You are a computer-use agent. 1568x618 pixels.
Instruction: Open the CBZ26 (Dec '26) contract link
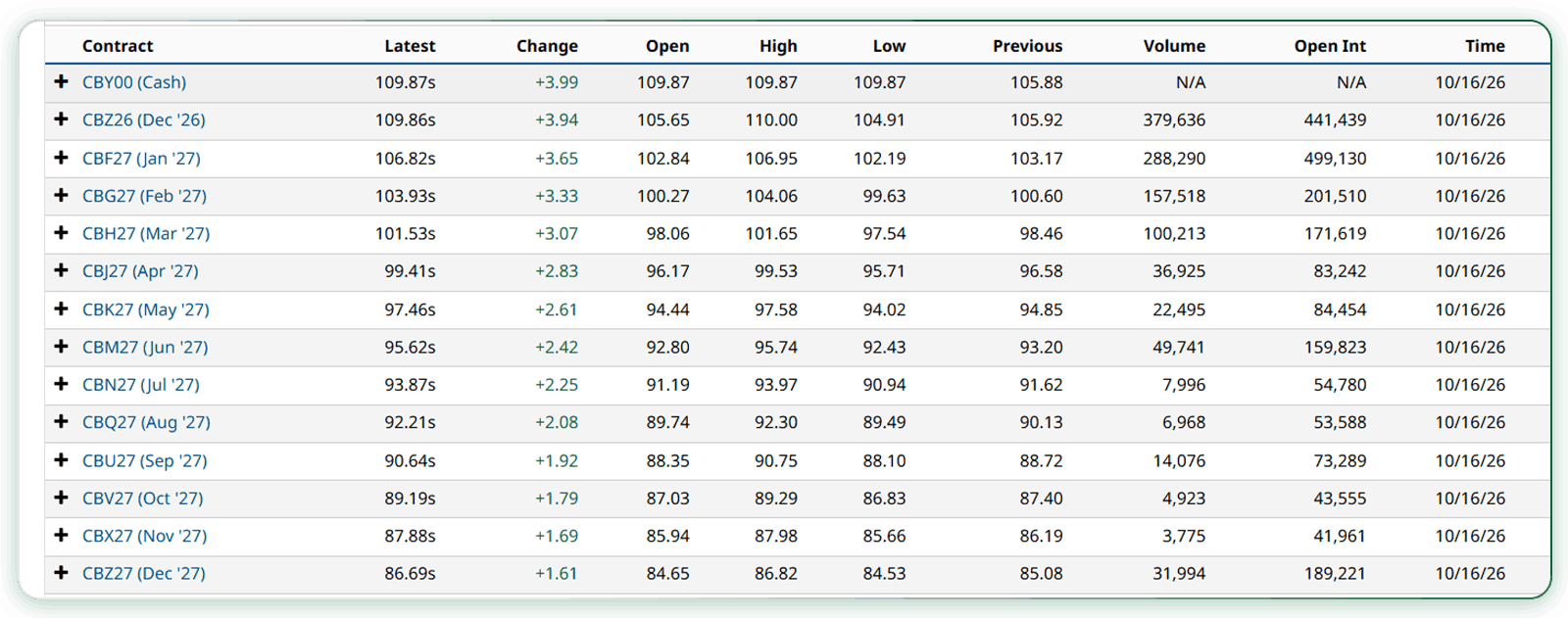(x=144, y=119)
